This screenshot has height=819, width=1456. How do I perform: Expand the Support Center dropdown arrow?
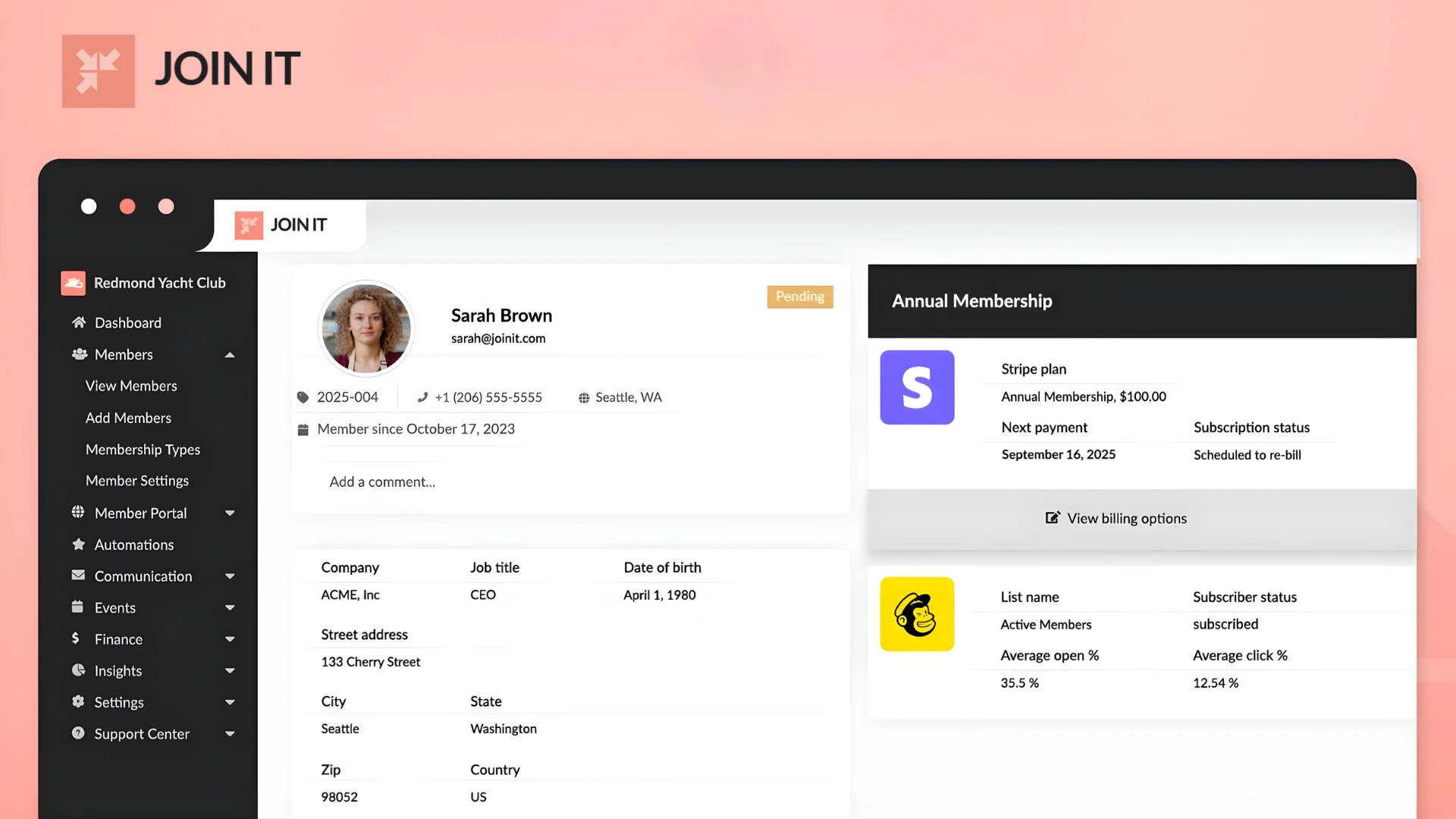230,734
